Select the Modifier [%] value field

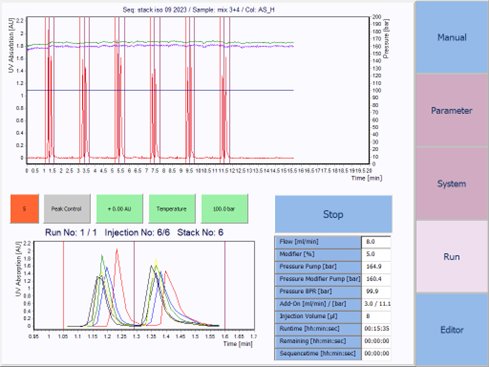point(376,254)
